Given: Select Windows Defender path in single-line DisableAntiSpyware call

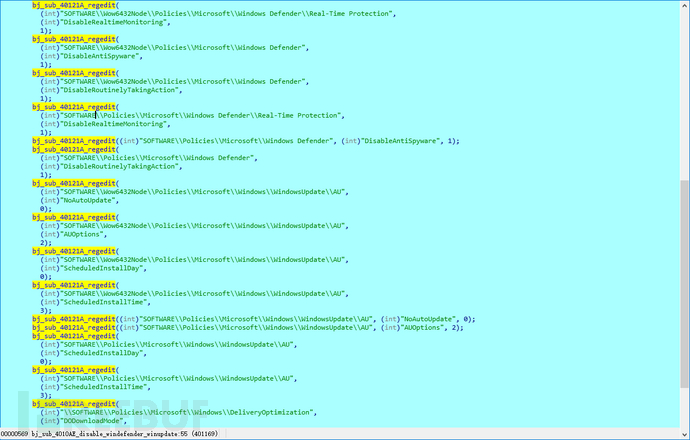Looking at the screenshot, I should pos(237,141).
